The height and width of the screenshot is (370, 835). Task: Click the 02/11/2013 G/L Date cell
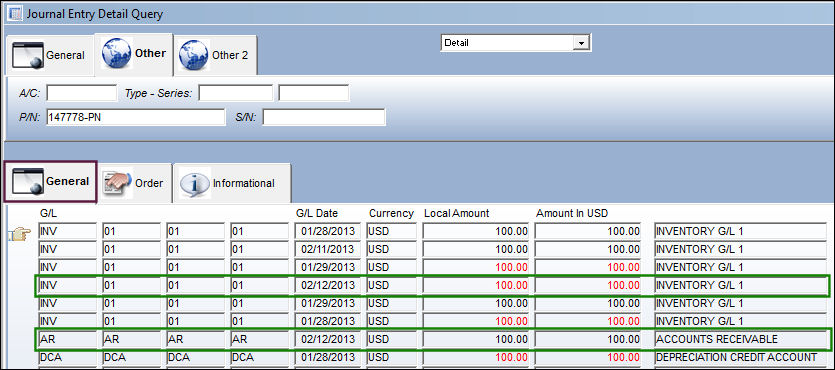pyautogui.click(x=329, y=249)
